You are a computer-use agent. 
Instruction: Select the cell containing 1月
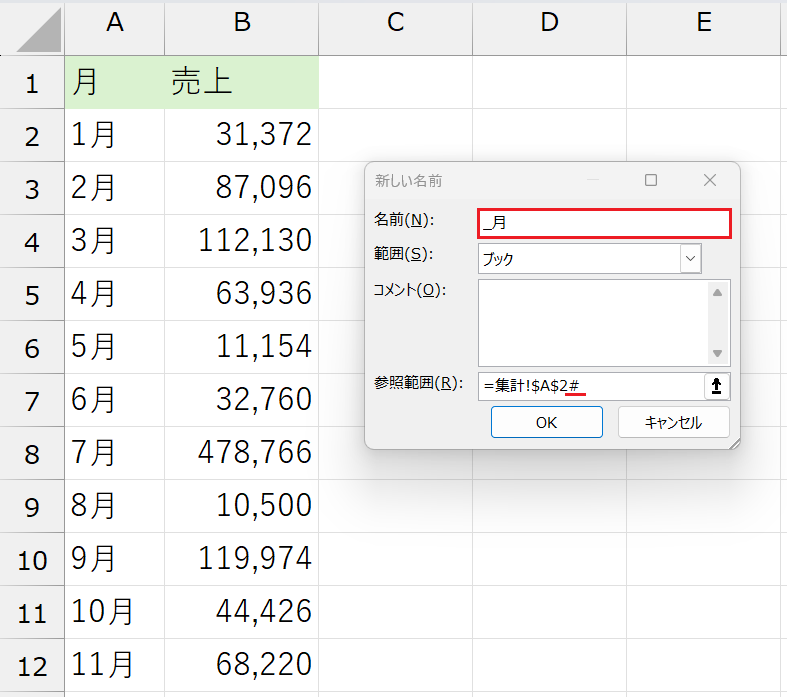point(114,135)
